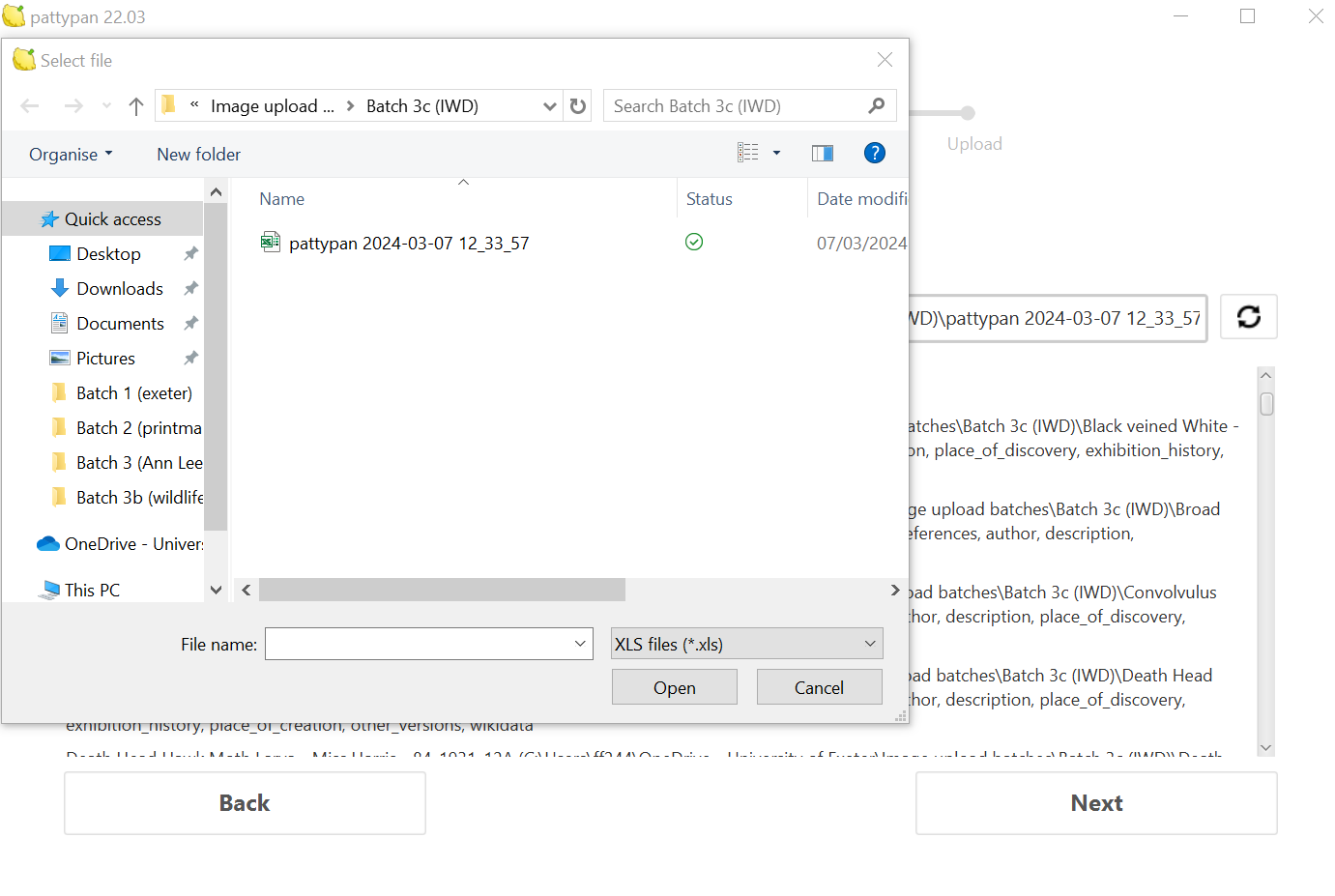Go up one folder level
This screenshot has width=1335, height=896.
136,106
